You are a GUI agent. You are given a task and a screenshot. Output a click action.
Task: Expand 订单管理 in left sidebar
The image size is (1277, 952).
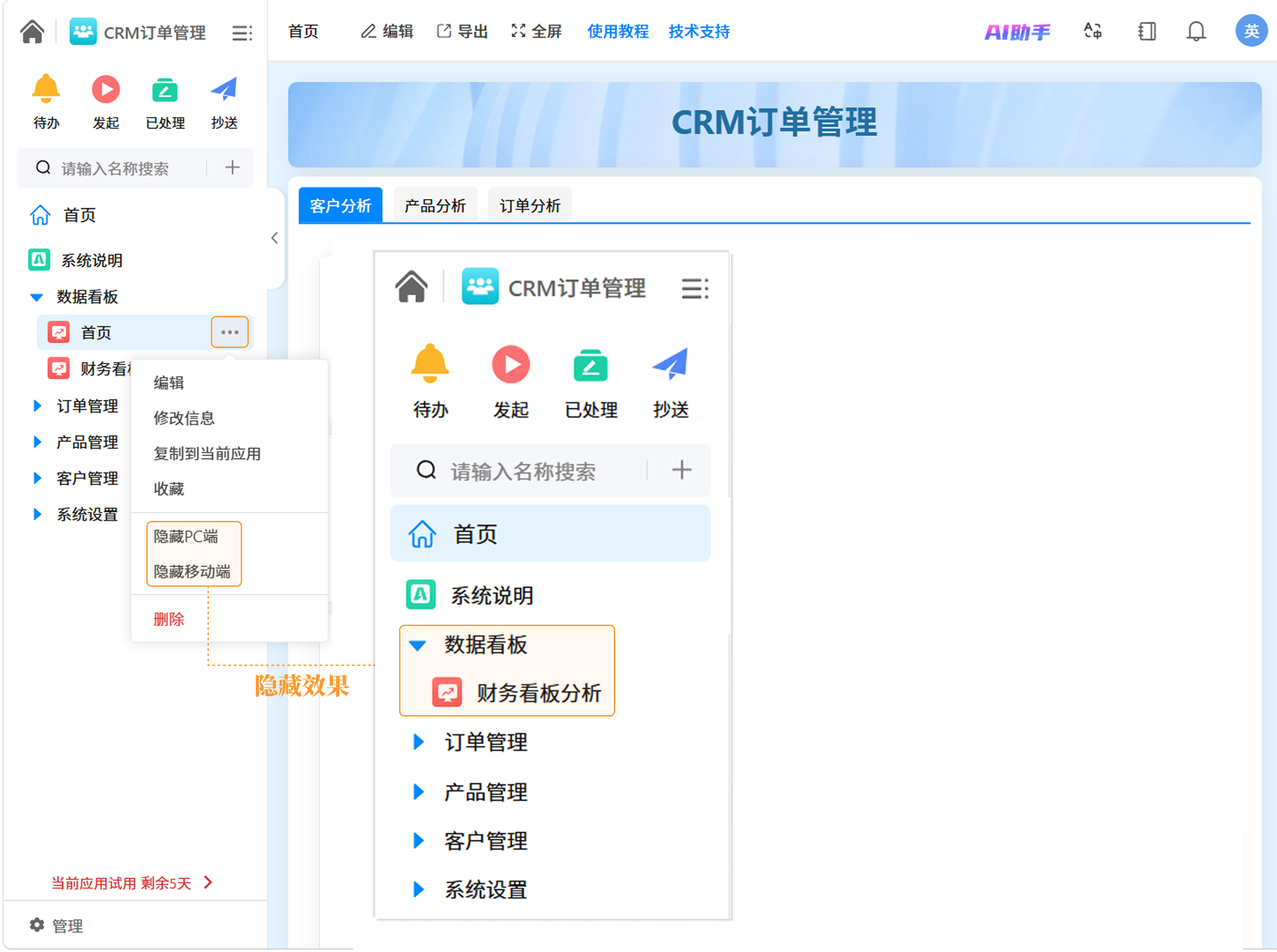[x=38, y=406]
